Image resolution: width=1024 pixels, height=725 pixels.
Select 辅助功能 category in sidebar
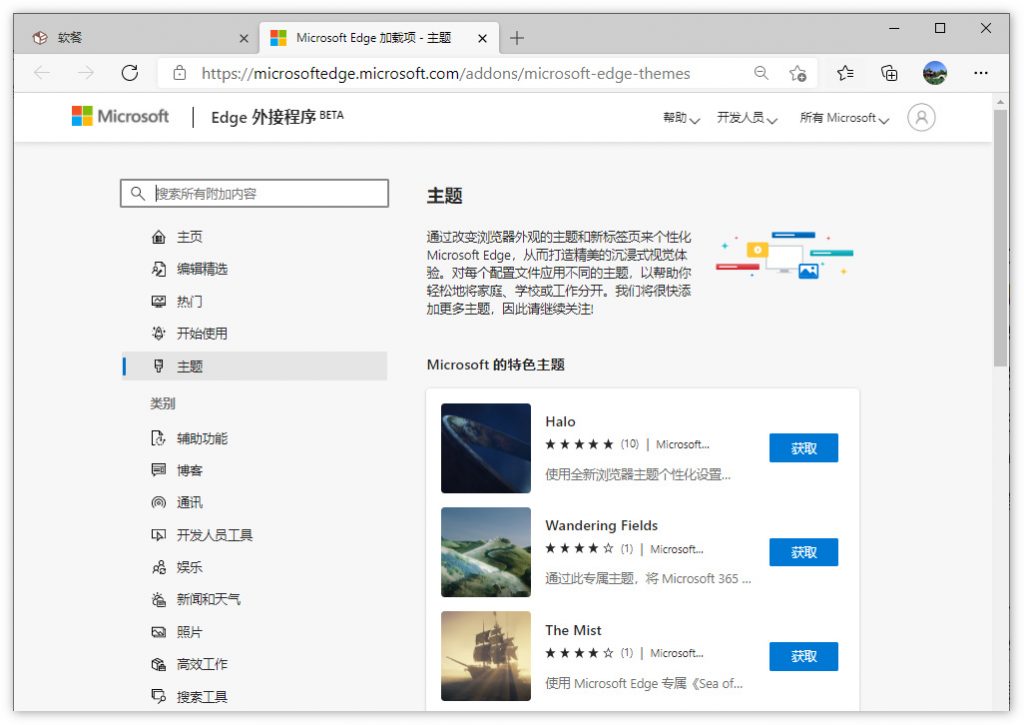coord(202,438)
